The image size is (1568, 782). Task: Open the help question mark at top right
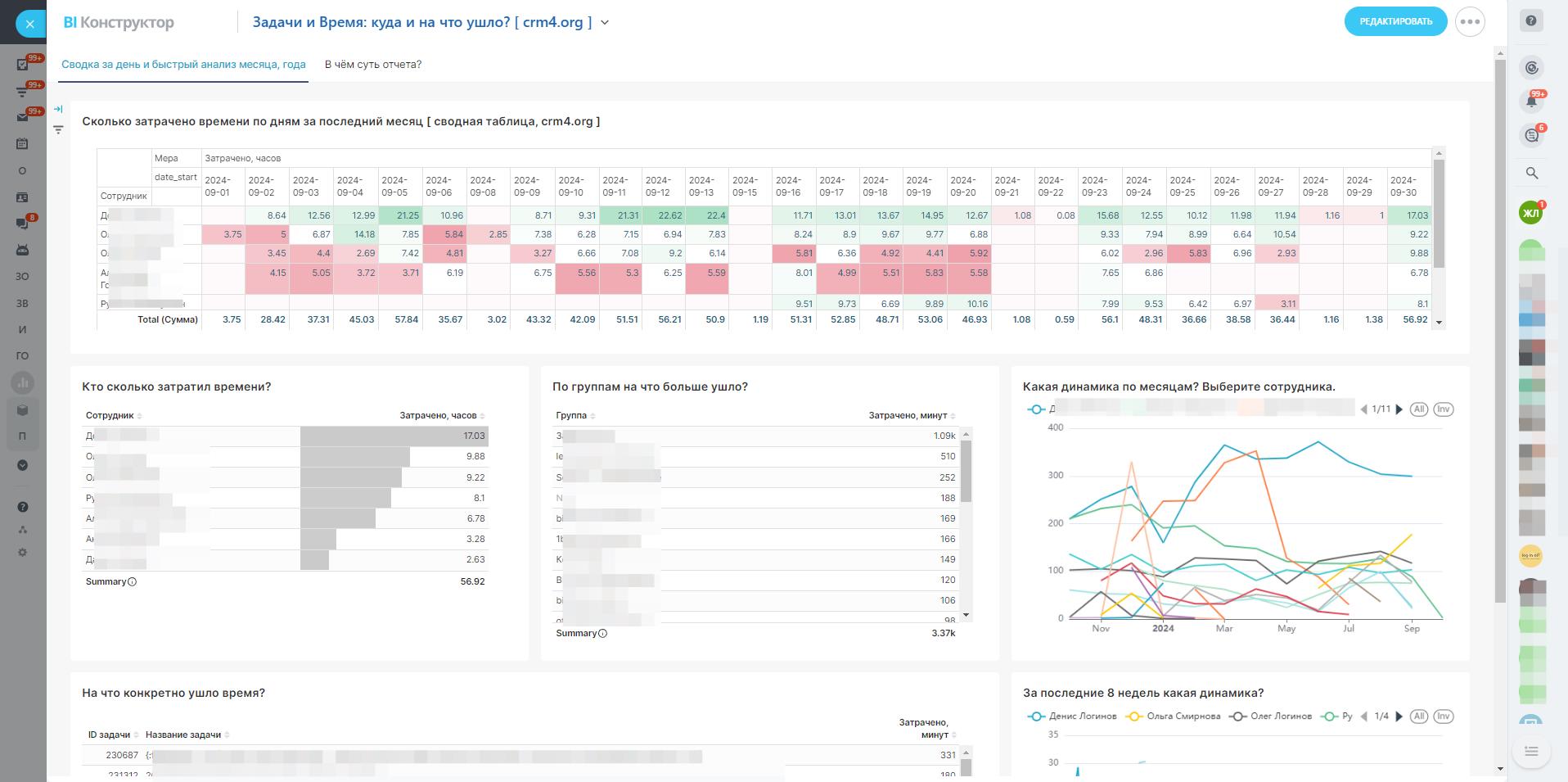pos(1531,21)
